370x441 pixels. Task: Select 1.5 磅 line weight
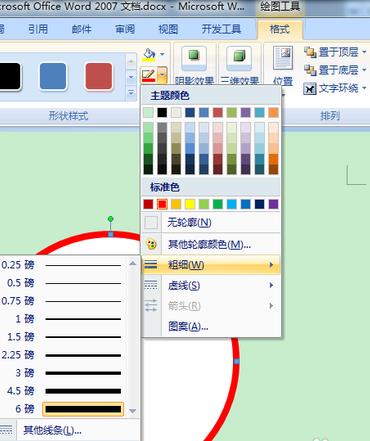pyautogui.click(x=62, y=337)
